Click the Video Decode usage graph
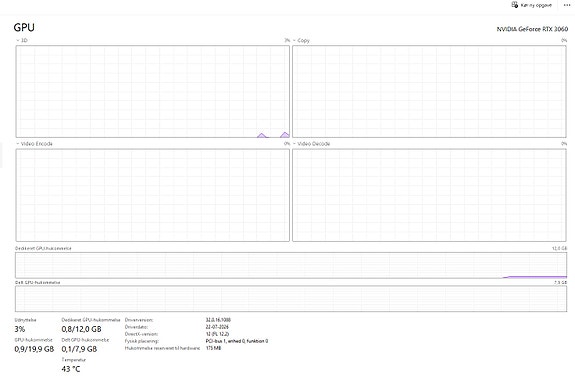Image resolution: width=575 pixels, height=381 pixels. pos(429,195)
